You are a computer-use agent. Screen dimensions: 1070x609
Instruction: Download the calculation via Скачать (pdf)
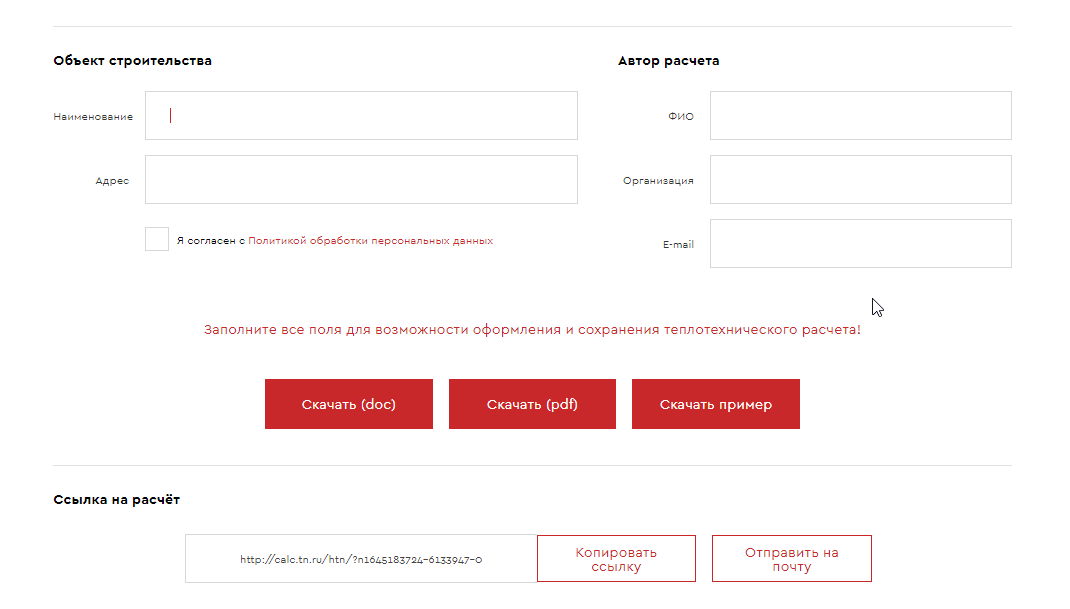click(x=532, y=404)
